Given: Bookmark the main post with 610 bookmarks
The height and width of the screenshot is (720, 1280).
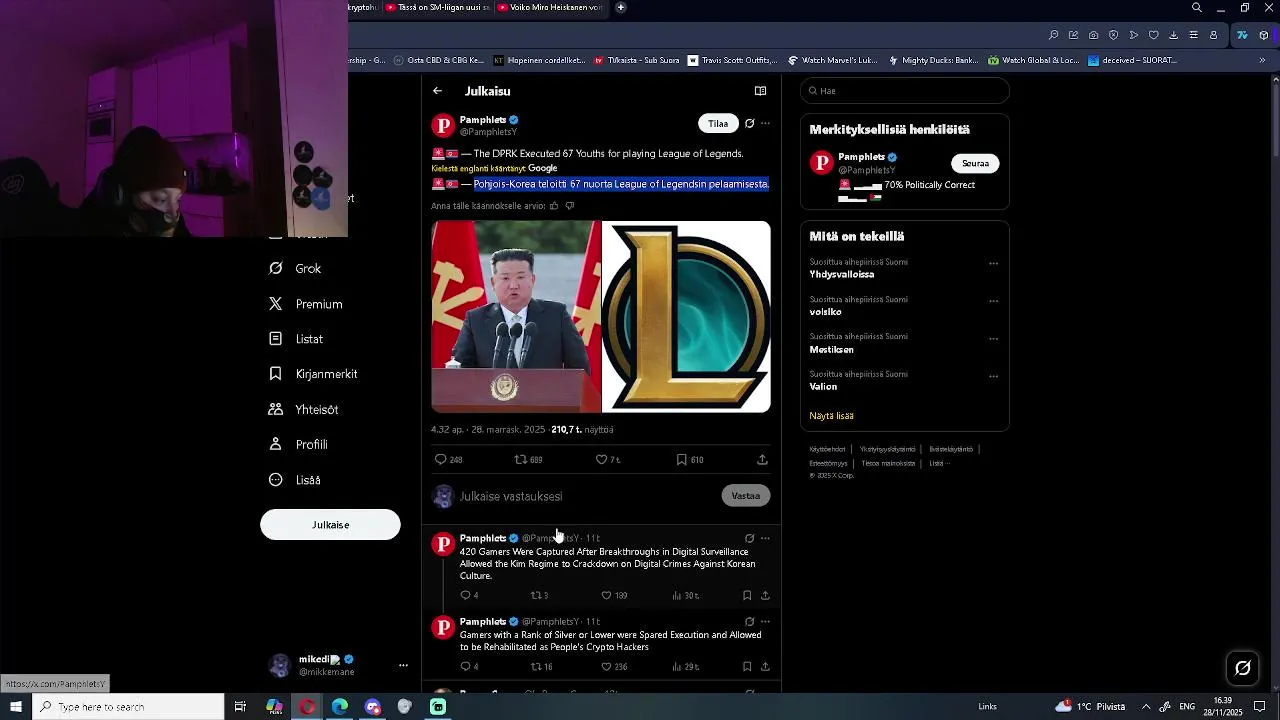Looking at the screenshot, I should point(690,460).
